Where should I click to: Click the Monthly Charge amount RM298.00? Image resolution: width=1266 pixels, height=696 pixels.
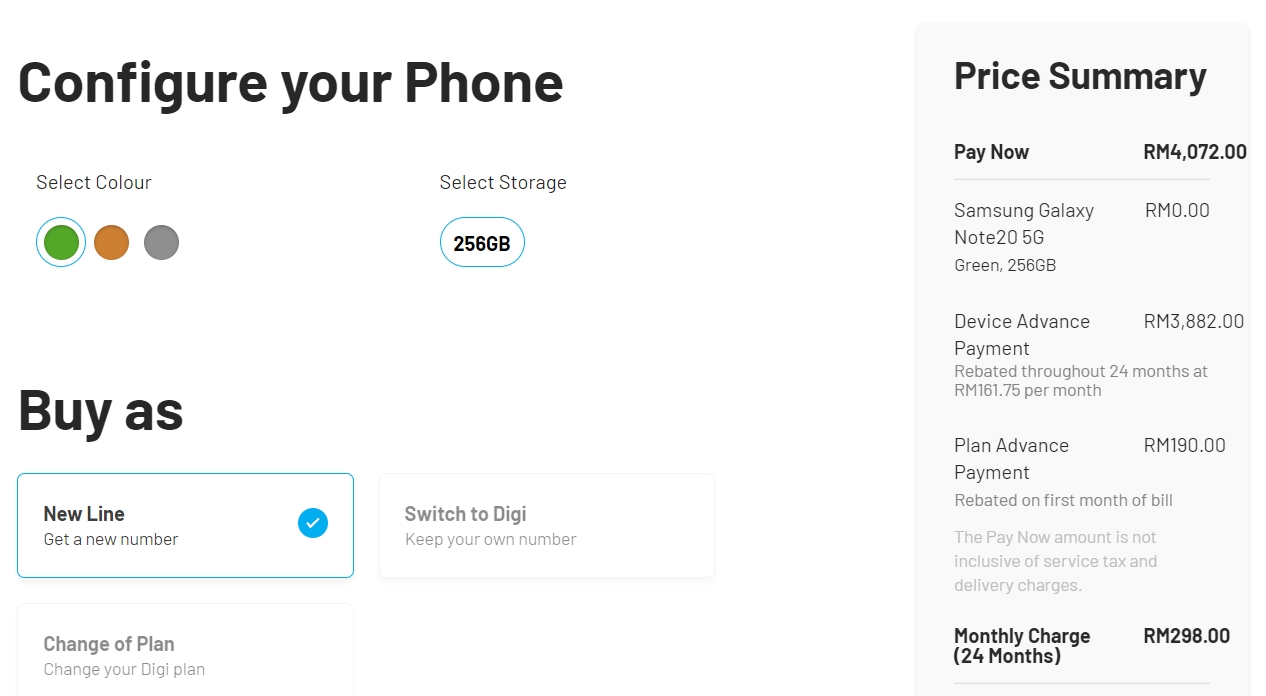point(1186,636)
